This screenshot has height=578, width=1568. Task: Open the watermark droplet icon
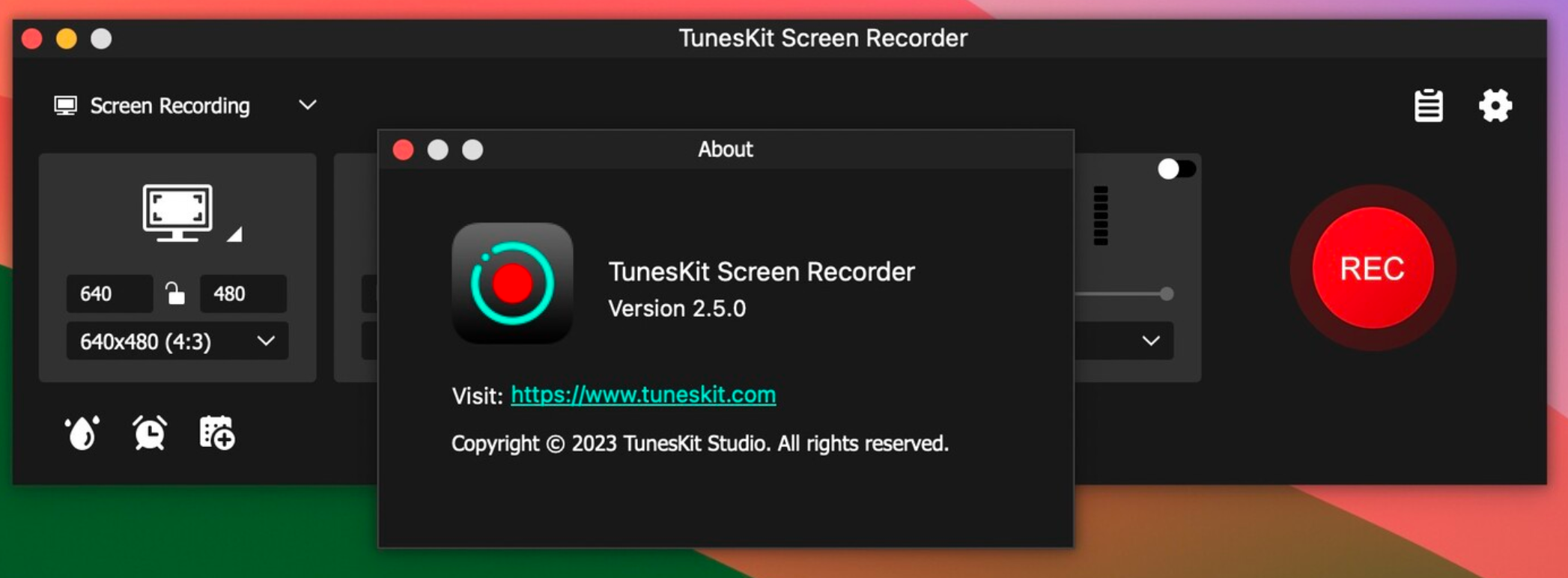coord(82,433)
